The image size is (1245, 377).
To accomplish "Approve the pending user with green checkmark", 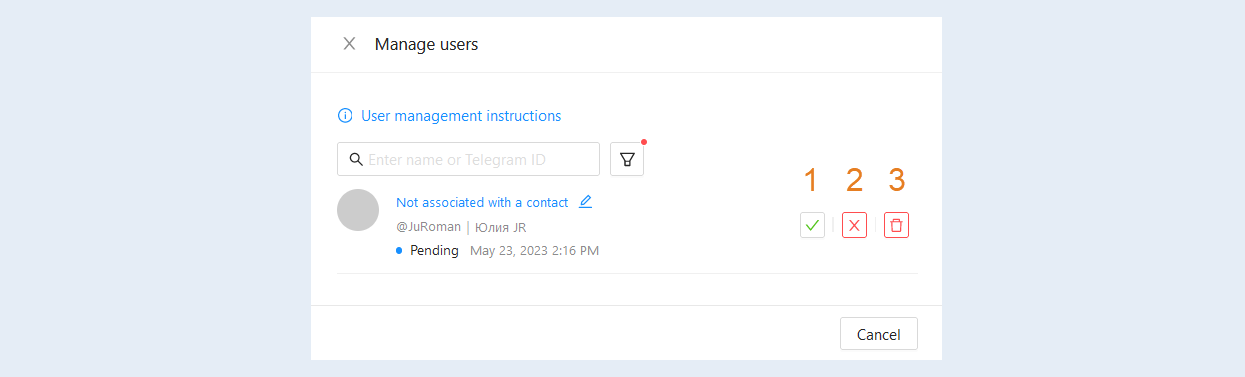I will click(812, 225).
